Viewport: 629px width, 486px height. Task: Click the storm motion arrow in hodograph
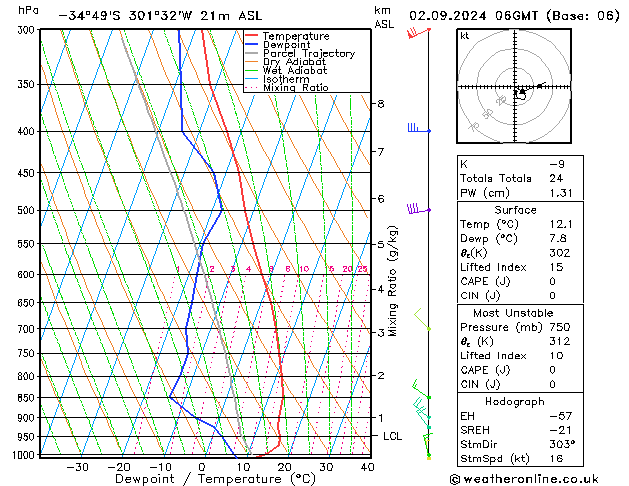pyautogui.click(x=536, y=87)
